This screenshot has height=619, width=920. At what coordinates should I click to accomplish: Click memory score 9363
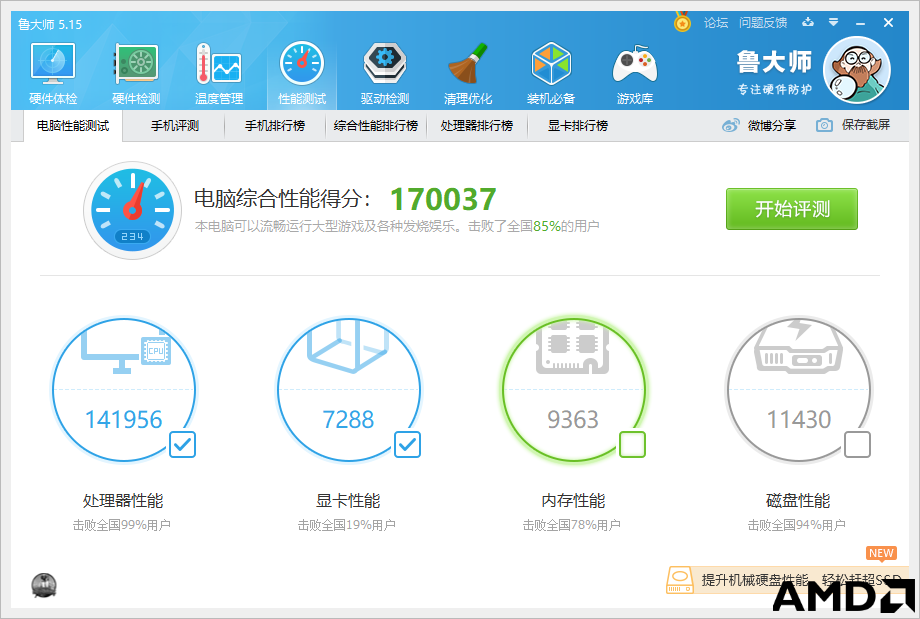[573, 420]
